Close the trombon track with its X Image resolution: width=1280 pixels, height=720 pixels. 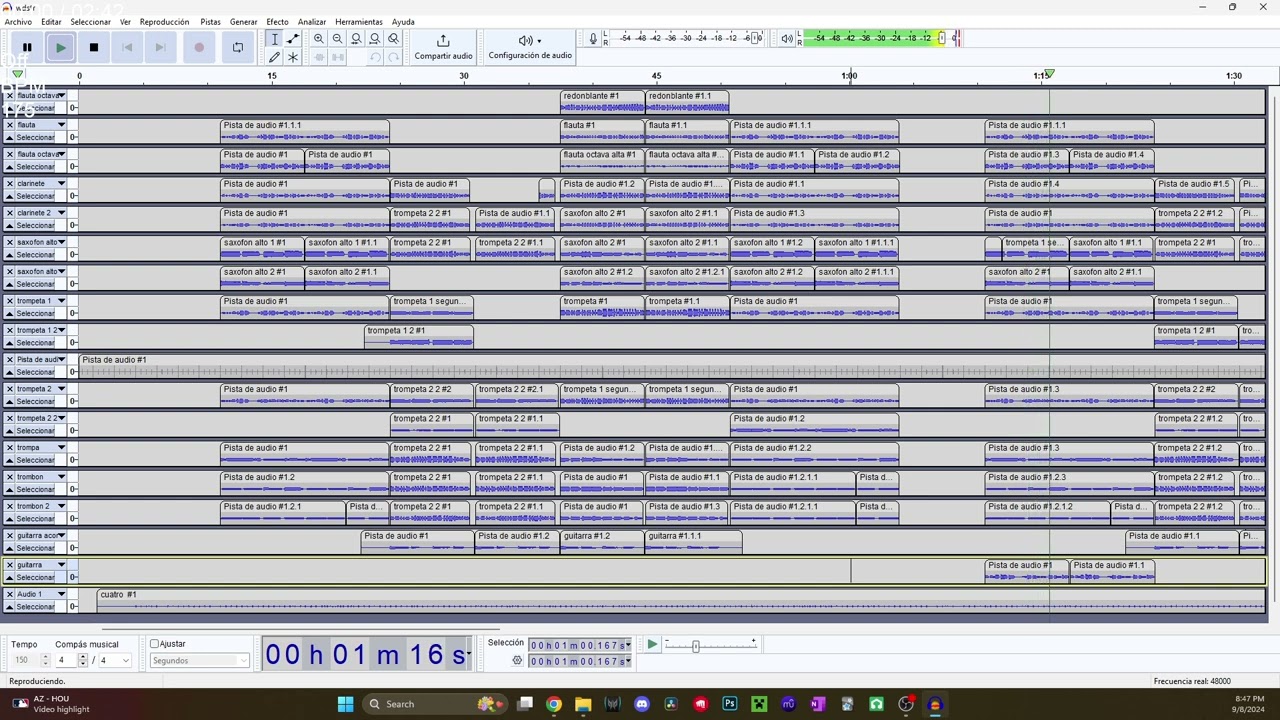coord(10,477)
